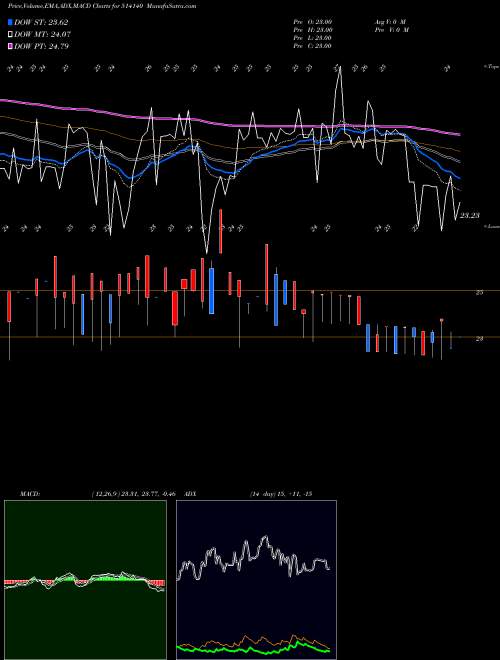The width and height of the screenshot is (500, 660).
Task: Click the 'Pre C: 23.00' value
Action: tap(313, 46)
